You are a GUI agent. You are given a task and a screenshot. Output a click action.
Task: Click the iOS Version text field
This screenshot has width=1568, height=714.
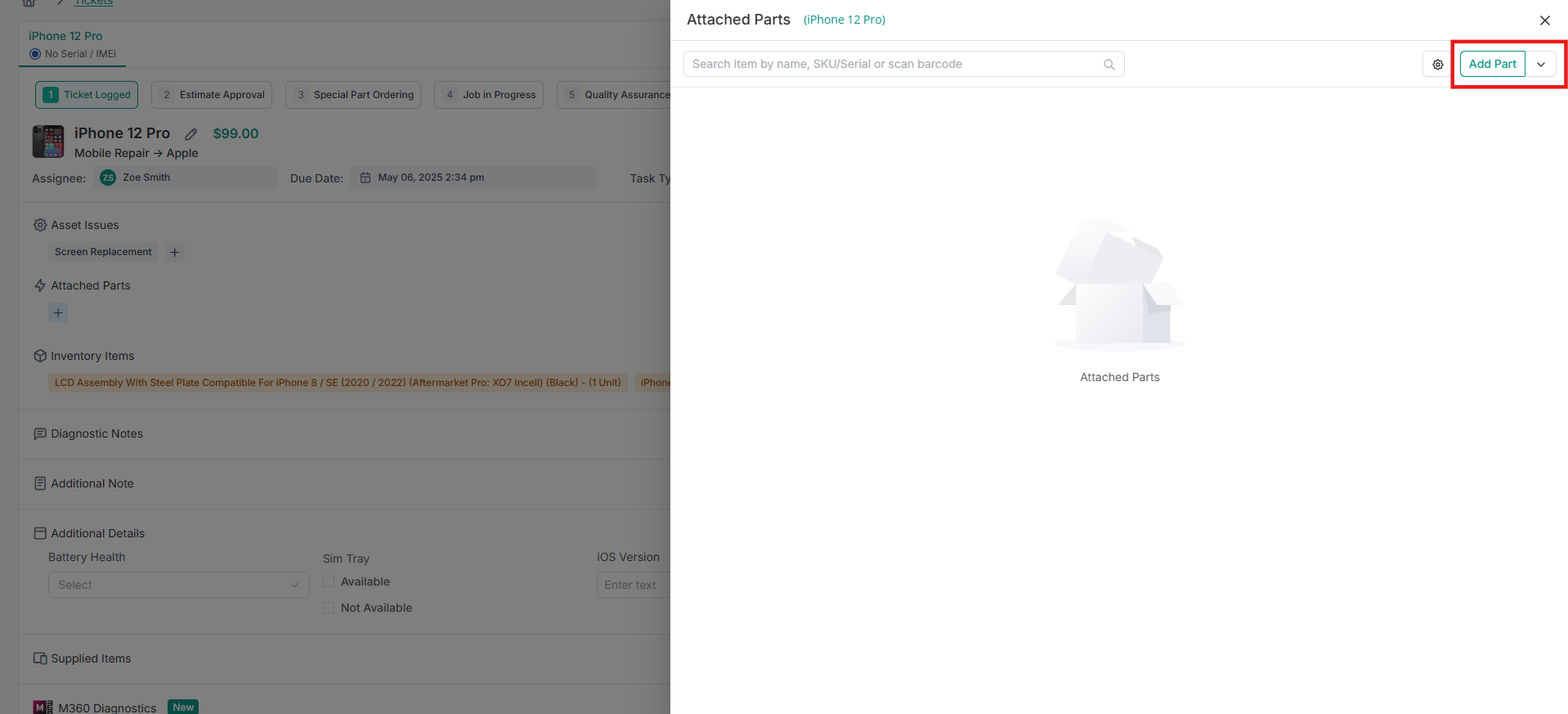pyautogui.click(x=634, y=585)
